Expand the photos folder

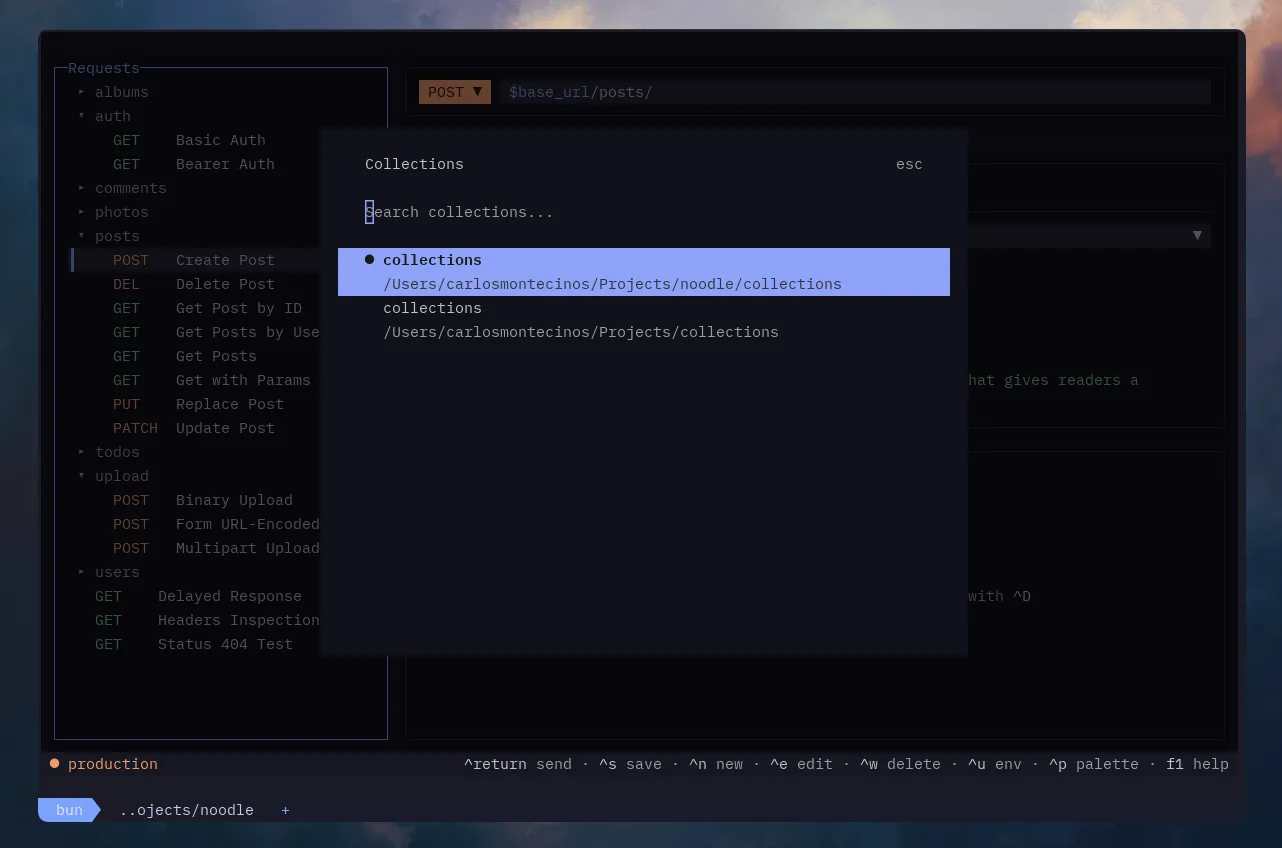(x=113, y=212)
